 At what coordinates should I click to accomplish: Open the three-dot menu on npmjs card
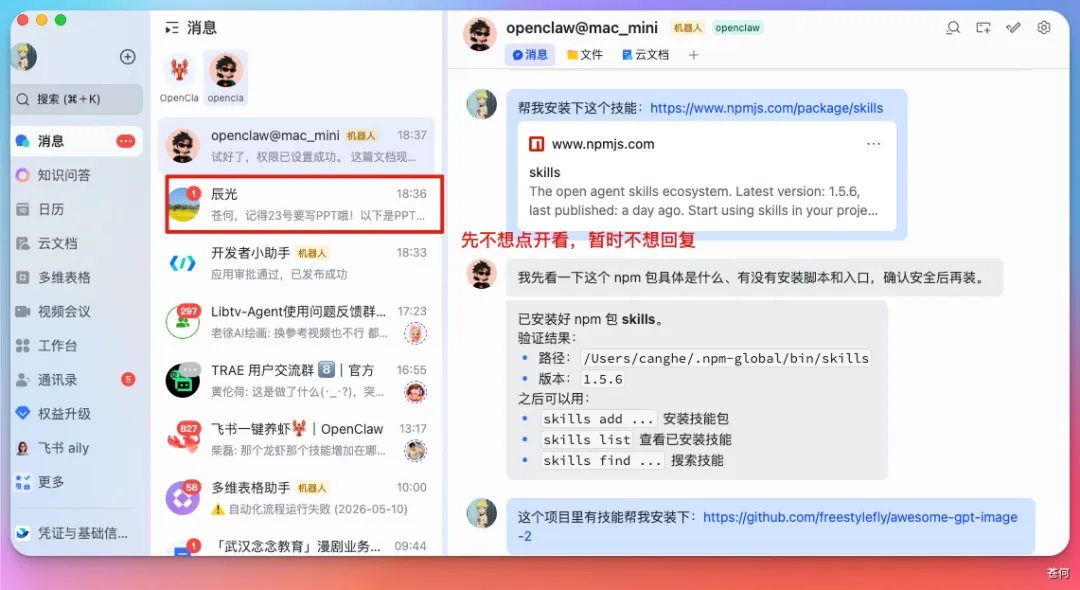pyautogui.click(x=873, y=144)
